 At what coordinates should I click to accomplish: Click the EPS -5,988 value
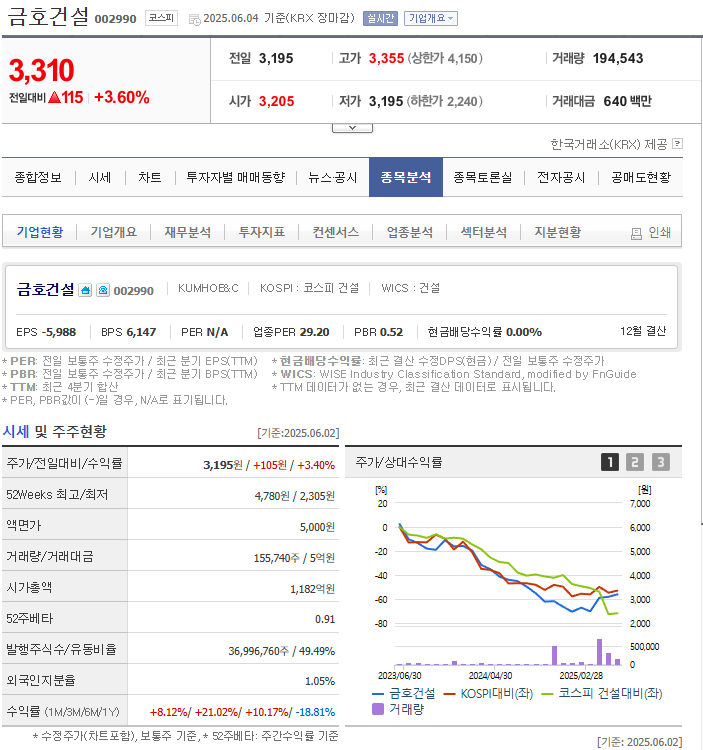click(59, 332)
